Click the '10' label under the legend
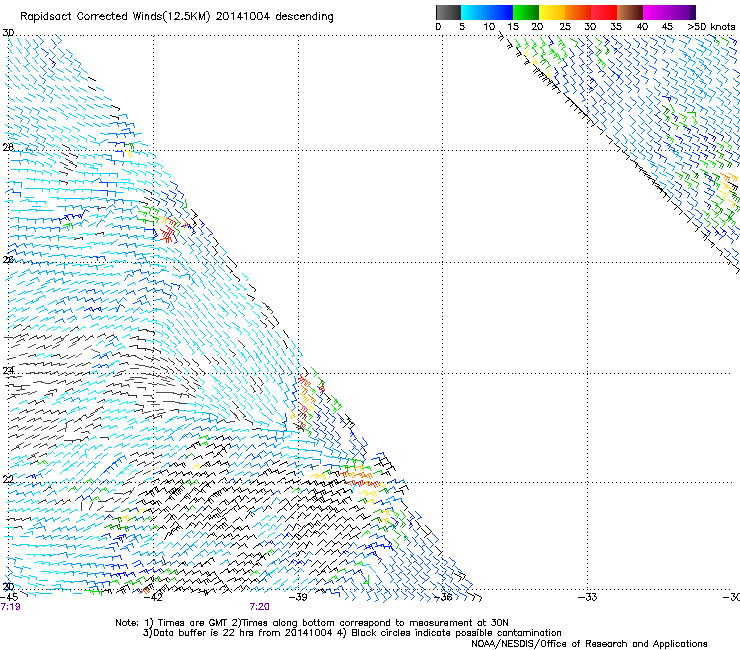Viewport: 740px width, 650px height. (489, 27)
